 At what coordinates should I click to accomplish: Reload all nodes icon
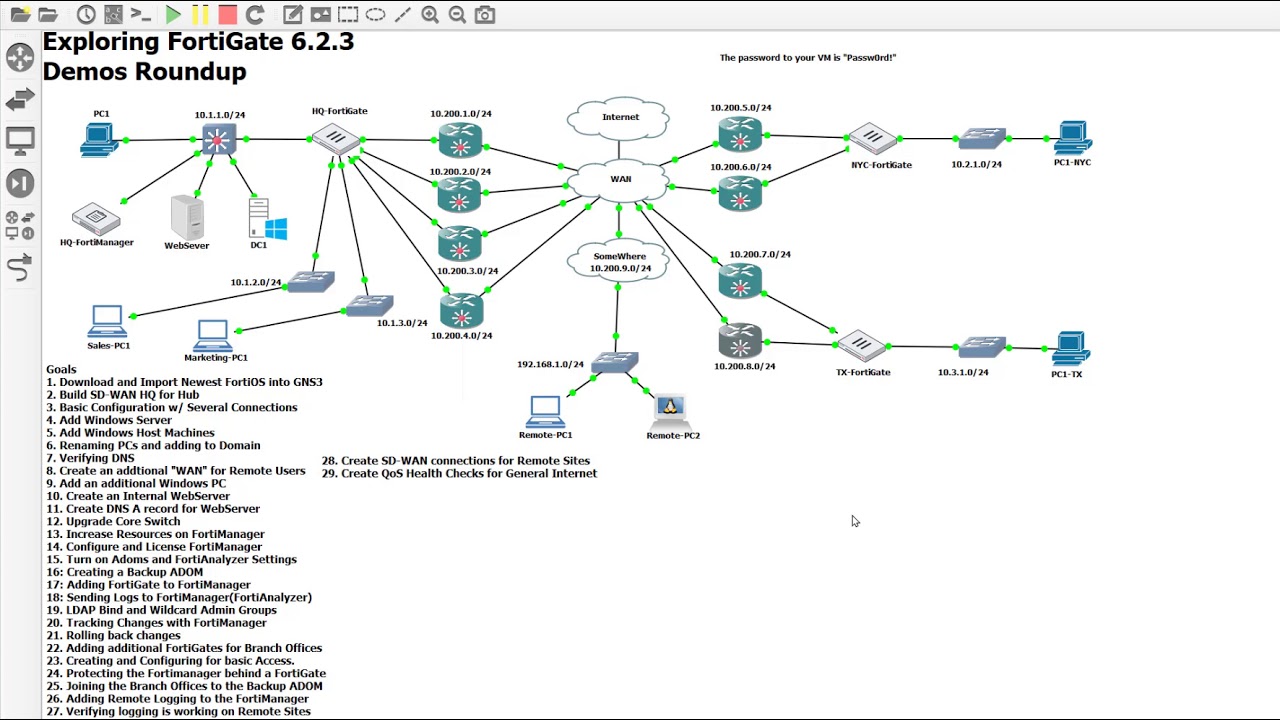coord(255,15)
